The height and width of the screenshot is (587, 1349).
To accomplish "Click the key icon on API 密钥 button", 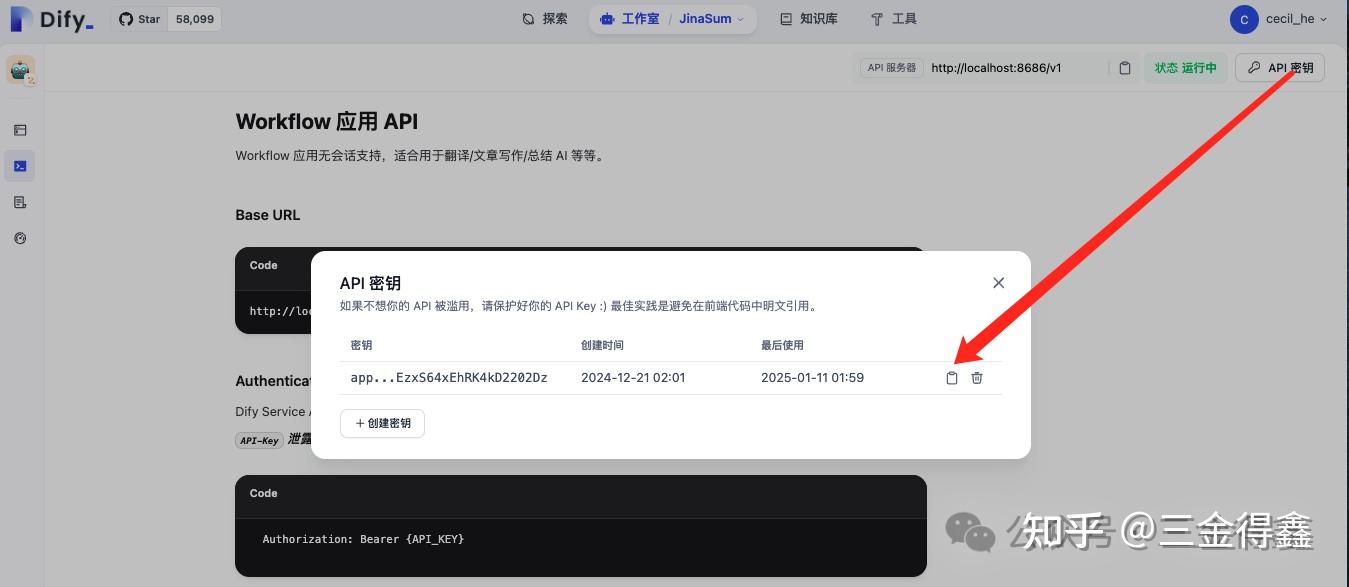I will click(x=1254, y=67).
